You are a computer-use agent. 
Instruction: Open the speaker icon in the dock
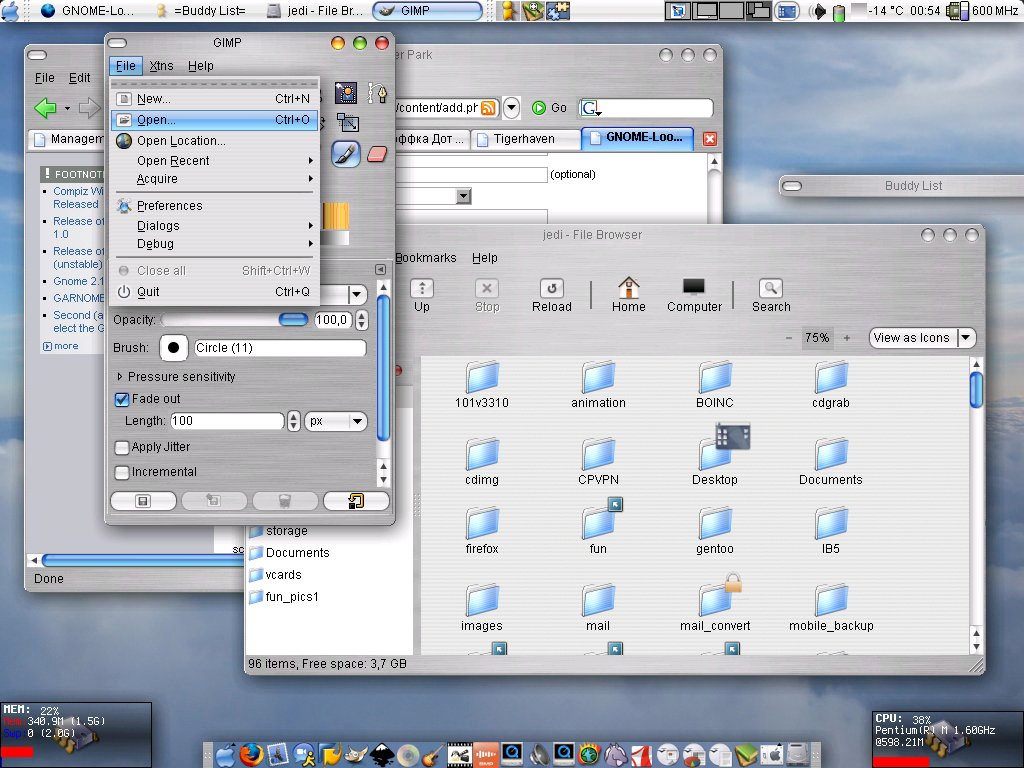tap(538, 755)
